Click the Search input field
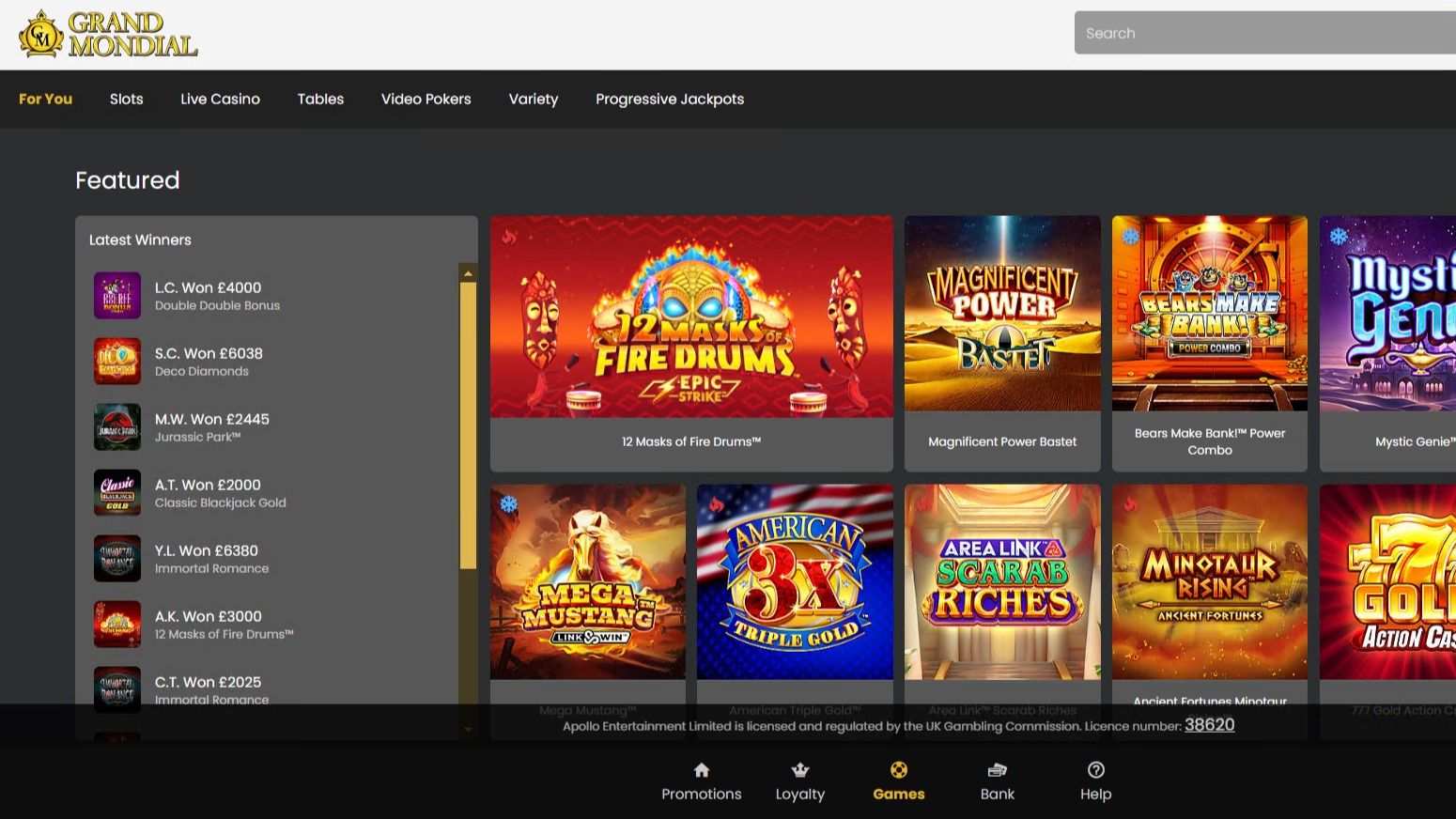Viewport: 1456px width, 819px height. pyautogui.click(x=1265, y=33)
